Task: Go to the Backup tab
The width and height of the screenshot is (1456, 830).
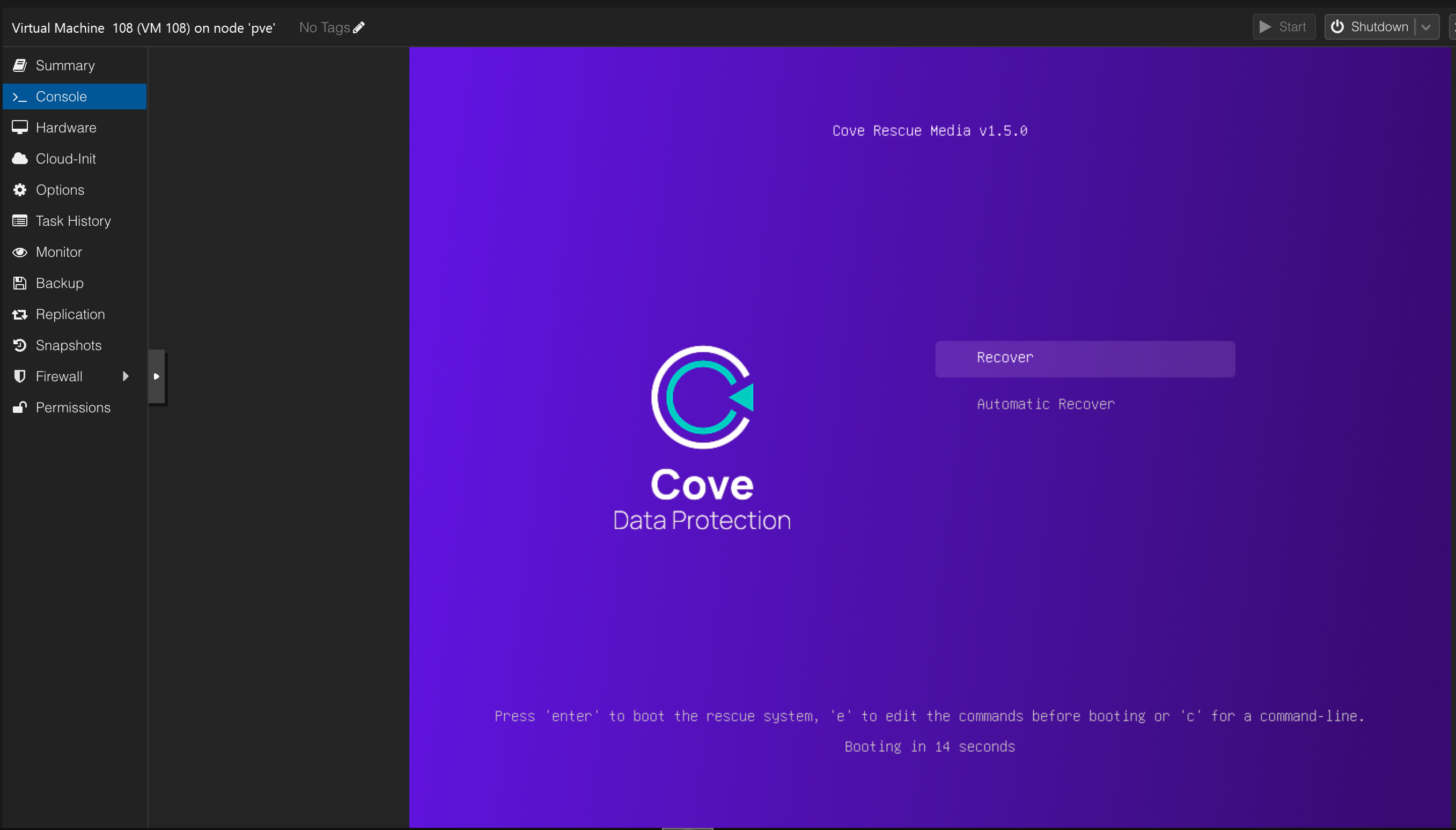Action: tap(75, 283)
